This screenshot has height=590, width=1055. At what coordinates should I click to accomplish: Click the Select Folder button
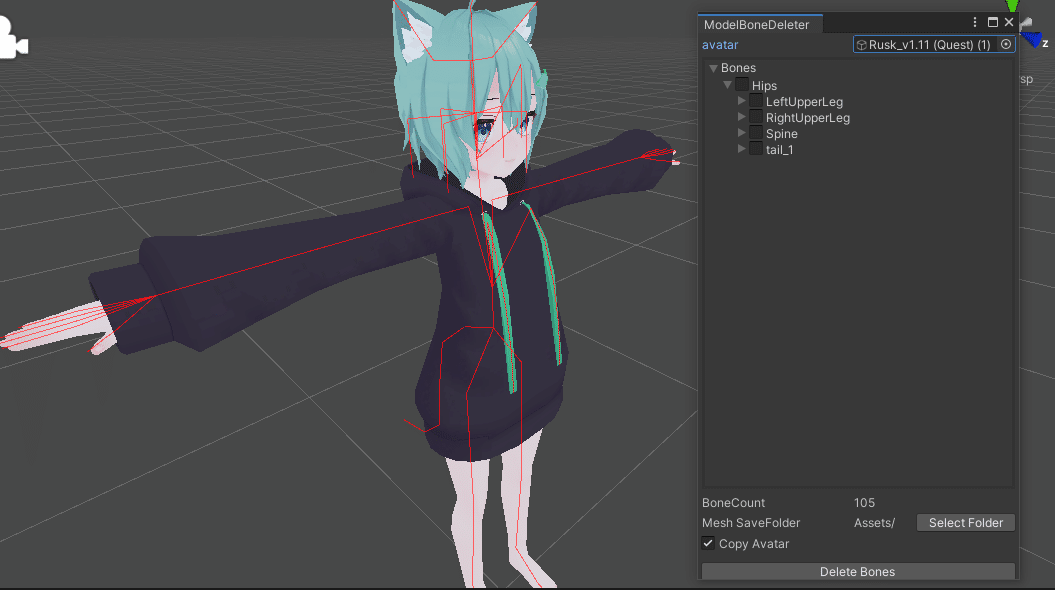(x=966, y=523)
